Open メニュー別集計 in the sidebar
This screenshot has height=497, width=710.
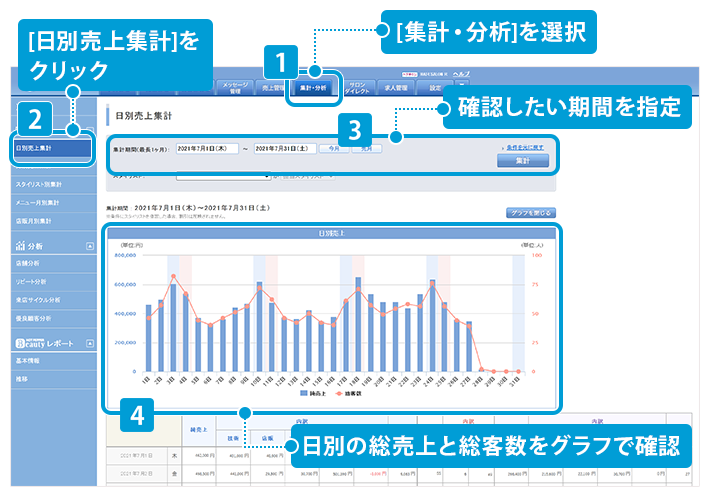(37, 202)
